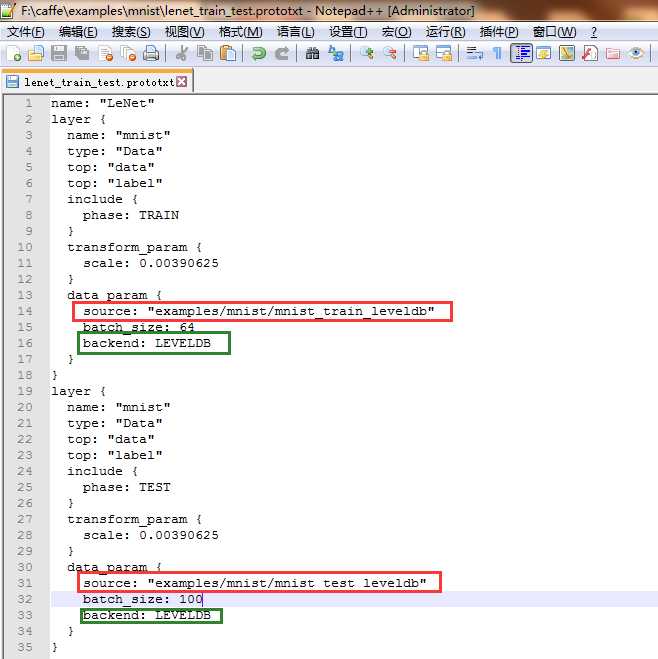This screenshot has width=658, height=659.
Task: Click the Notepad++ title bar icon
Action: (8, 11)
